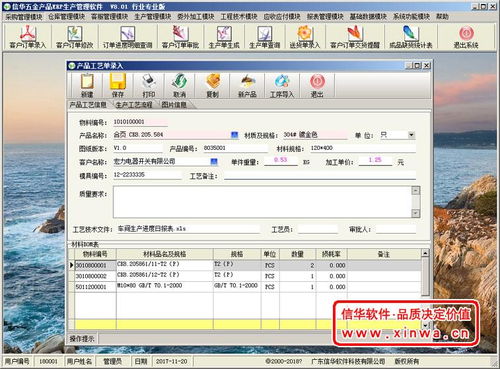500x369 pixels.
Task: Click the empty 工艺备注 field
Action: click(320, 175)
